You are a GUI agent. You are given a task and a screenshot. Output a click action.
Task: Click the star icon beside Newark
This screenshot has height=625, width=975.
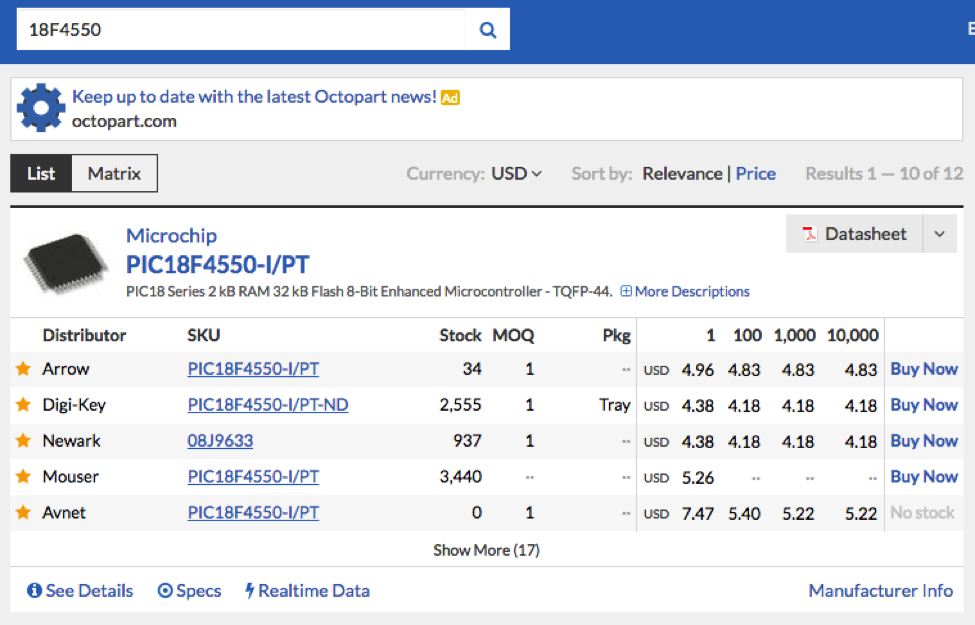pos(24,441)
